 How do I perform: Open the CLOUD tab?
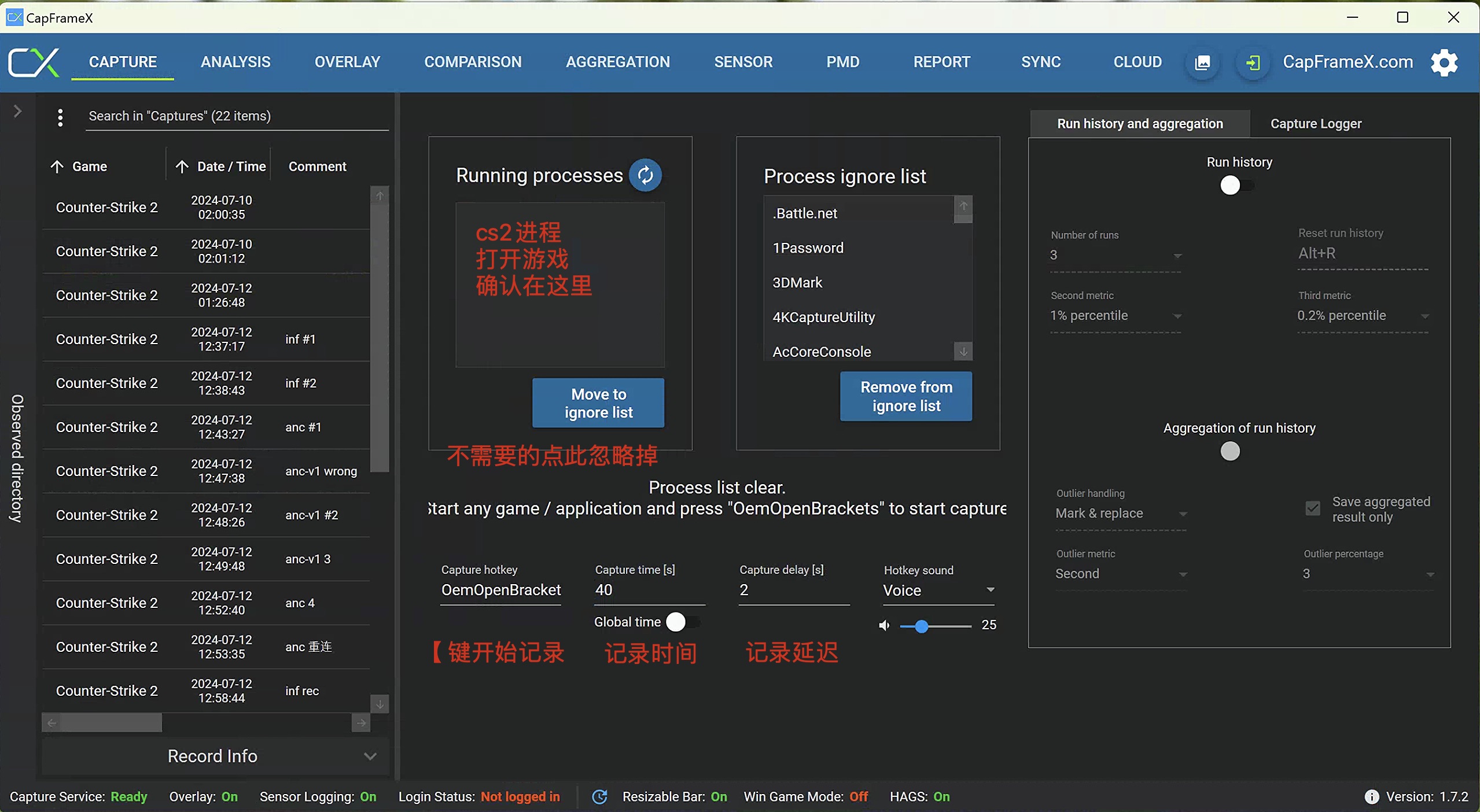pos(1137,62)
